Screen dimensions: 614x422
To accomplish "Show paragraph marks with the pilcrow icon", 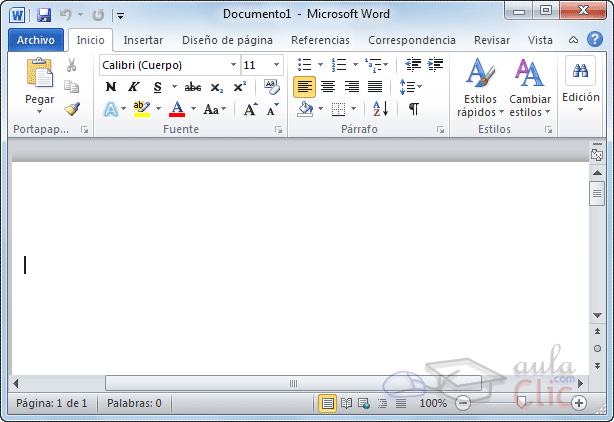I will pos(413,109).
